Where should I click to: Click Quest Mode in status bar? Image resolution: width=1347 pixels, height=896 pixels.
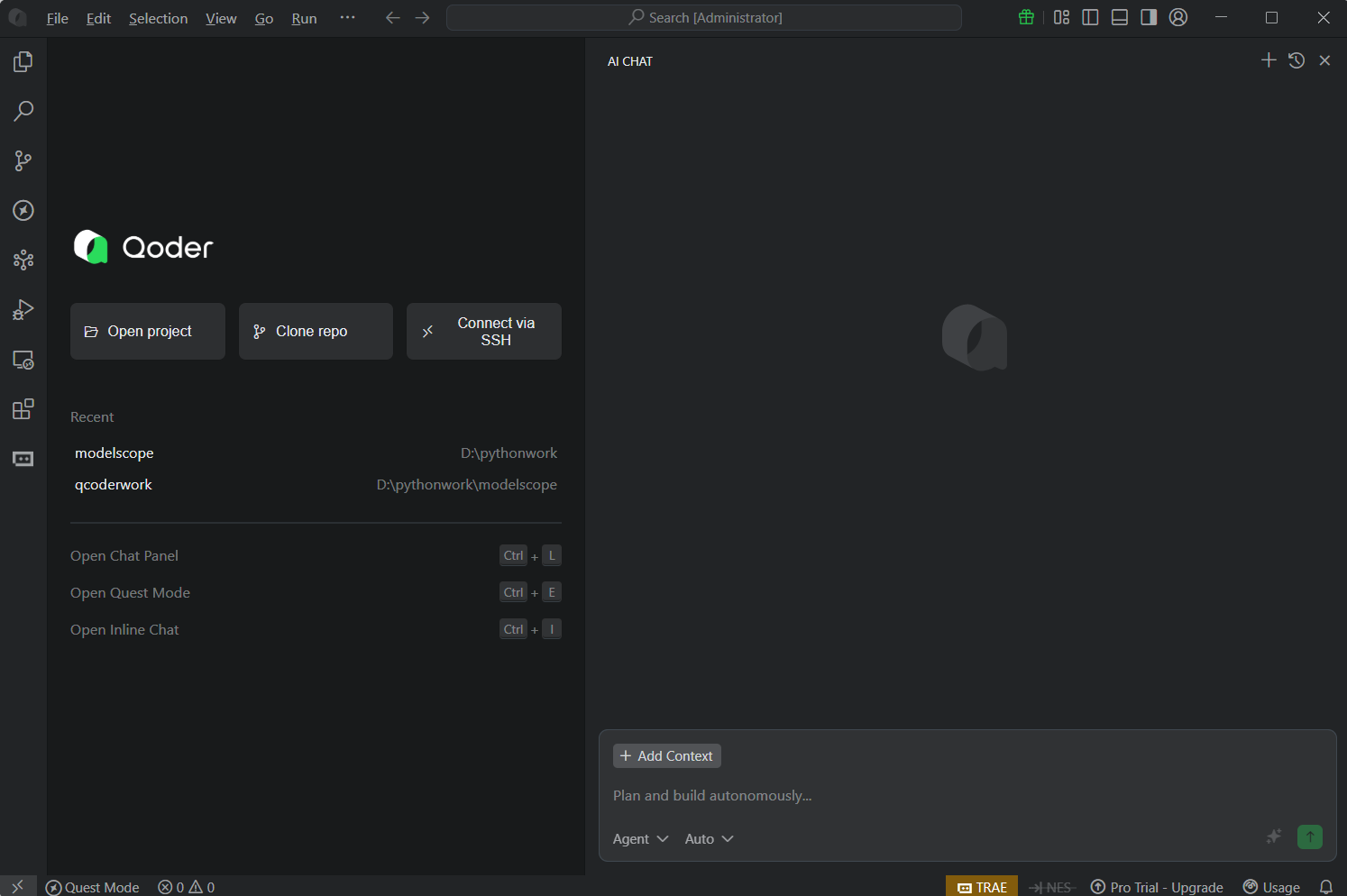[93, 887]
